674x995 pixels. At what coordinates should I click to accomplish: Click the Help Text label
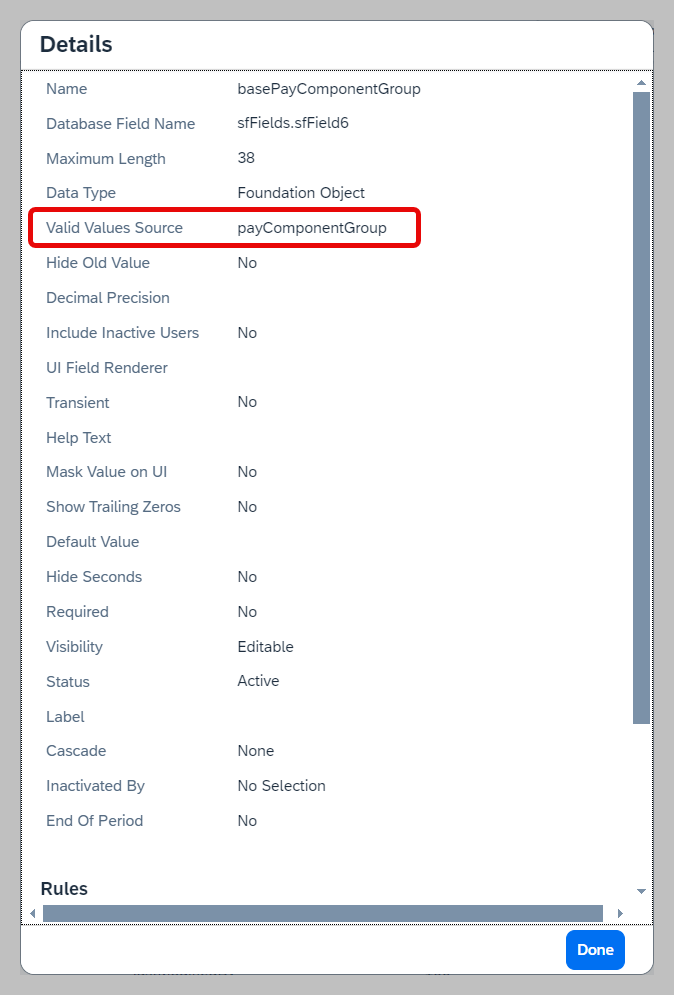(79, 437)
